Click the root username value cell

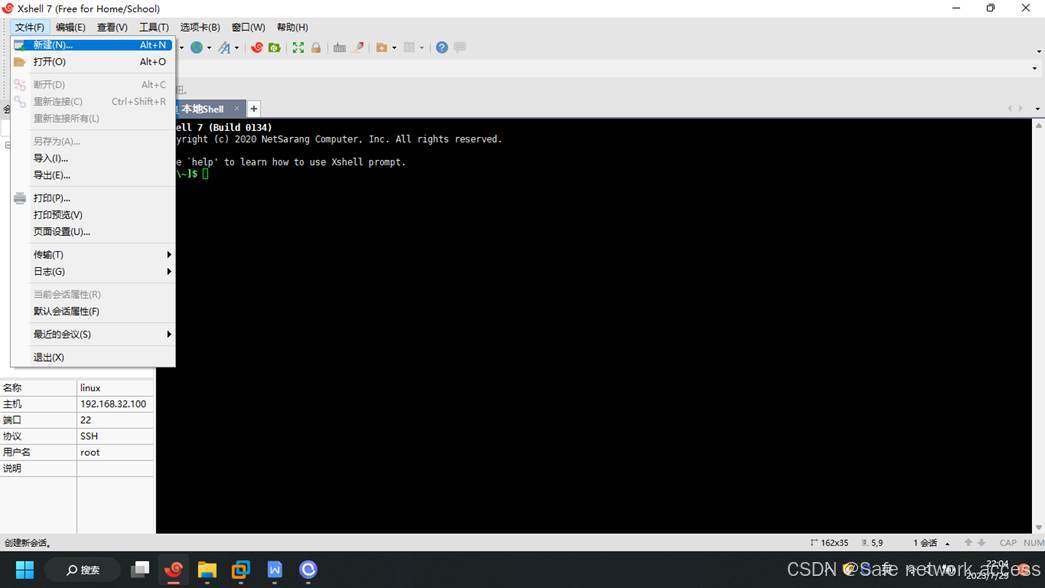click(115, 452)
